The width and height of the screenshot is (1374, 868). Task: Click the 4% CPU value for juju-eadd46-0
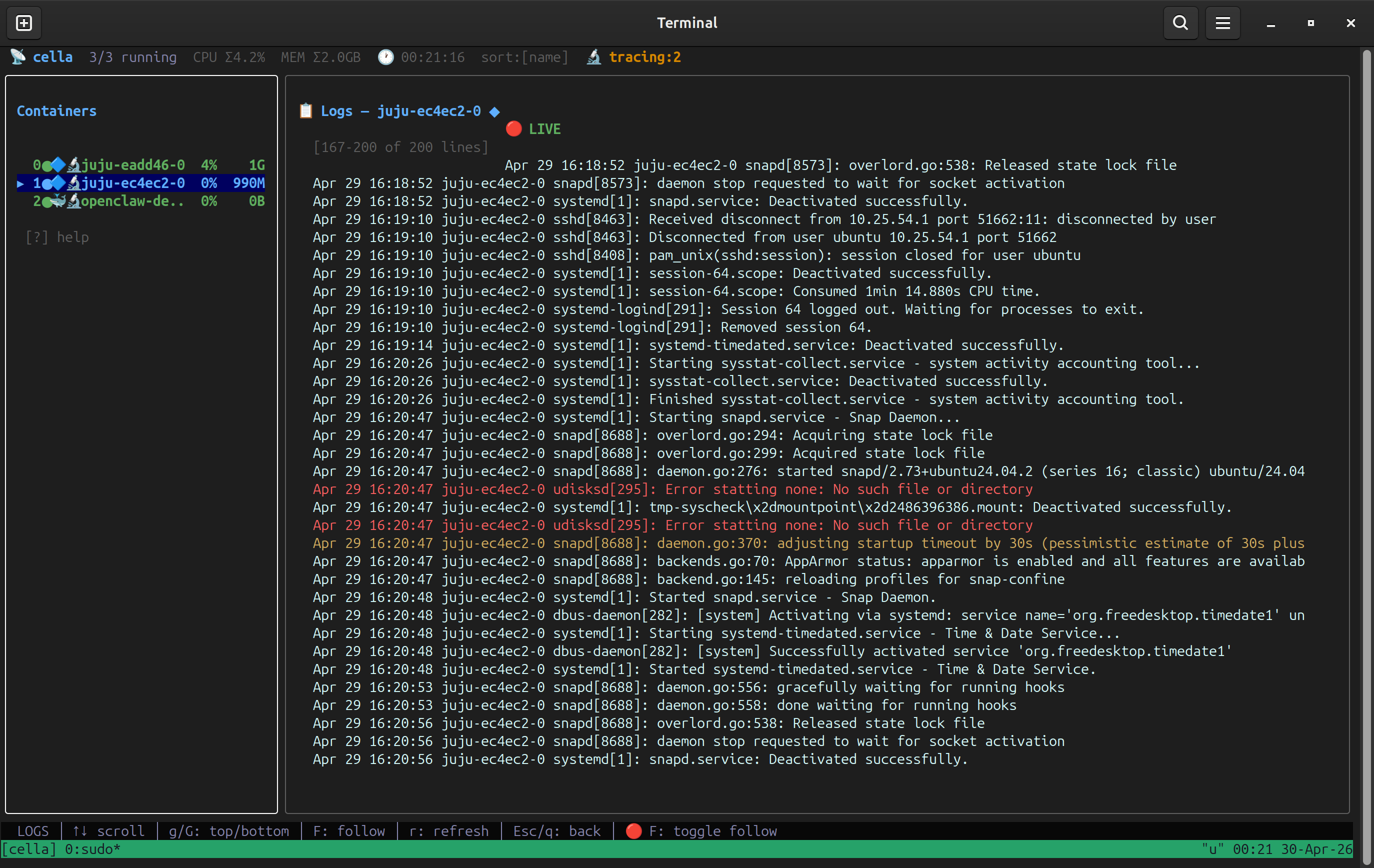(x=209, y=165)
